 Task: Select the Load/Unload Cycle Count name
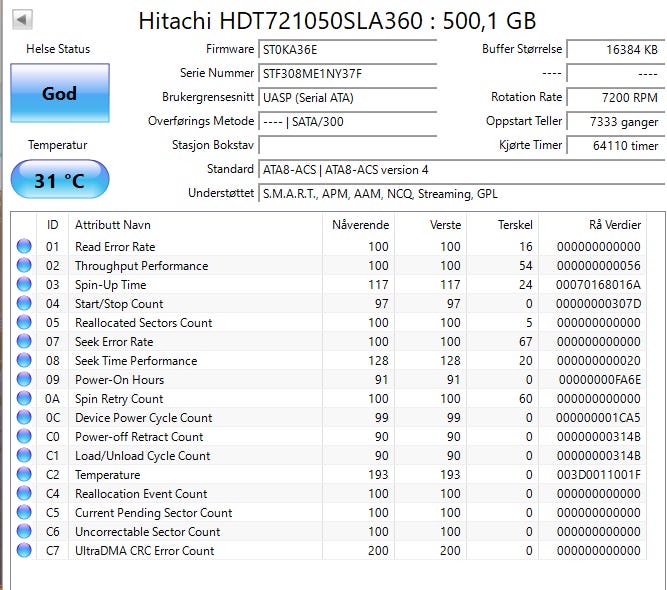[x=143, y=456]
